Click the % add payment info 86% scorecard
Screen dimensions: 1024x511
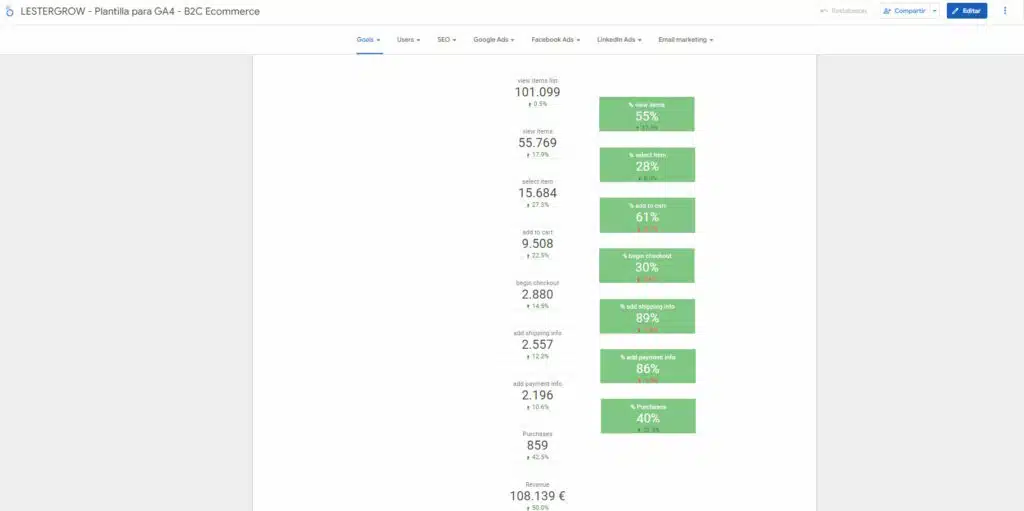click(x=648, y=366)
